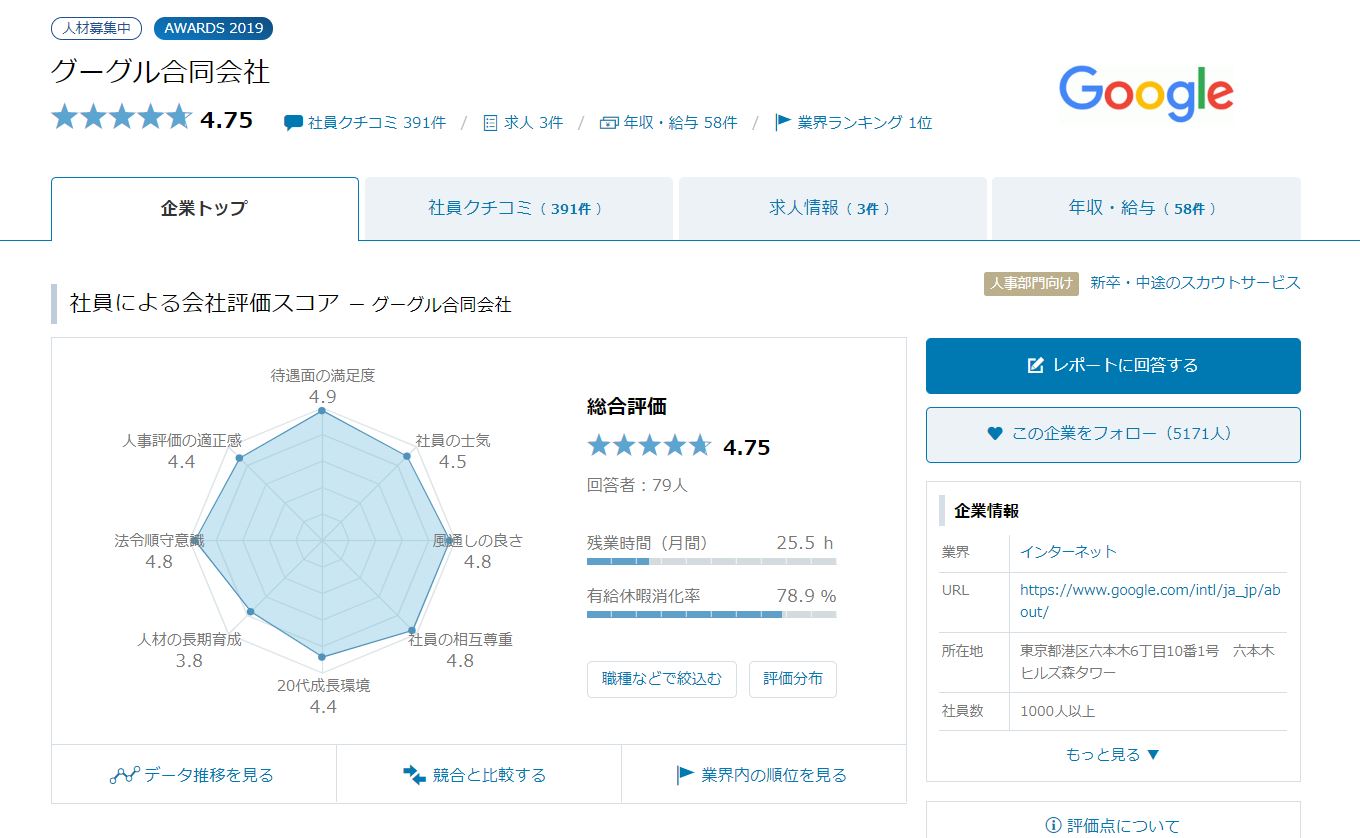Click the job listing icon beside 求人 3件
Screen dimensions: 1360x838
coord(490,123)
